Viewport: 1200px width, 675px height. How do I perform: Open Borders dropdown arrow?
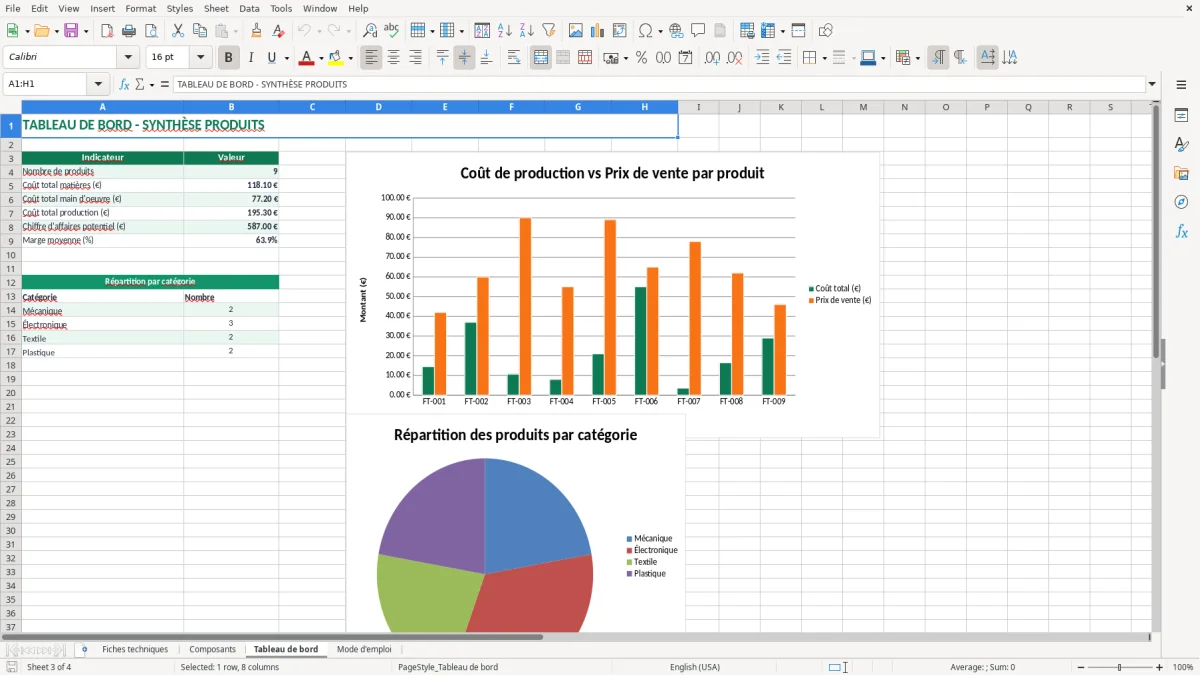tap(823, 58)
